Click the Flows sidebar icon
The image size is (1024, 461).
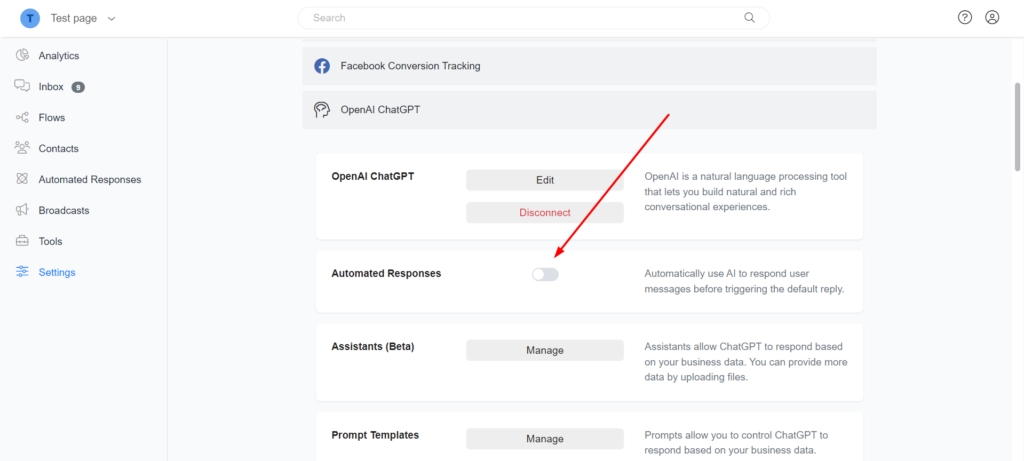tap(22, 118)
